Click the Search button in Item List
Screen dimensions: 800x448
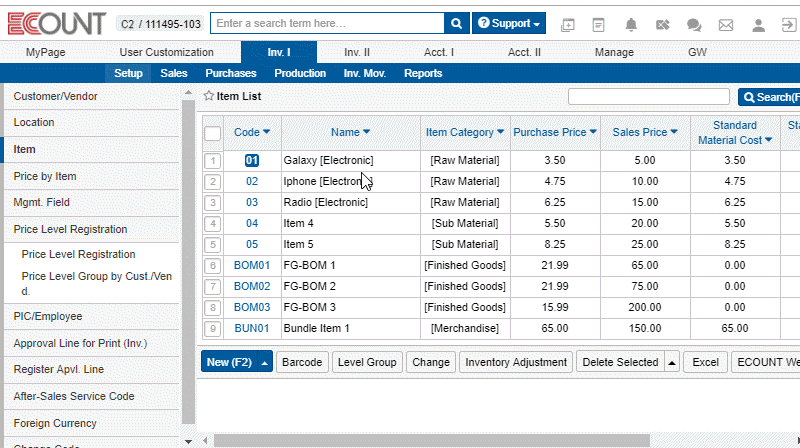point(769,97)
